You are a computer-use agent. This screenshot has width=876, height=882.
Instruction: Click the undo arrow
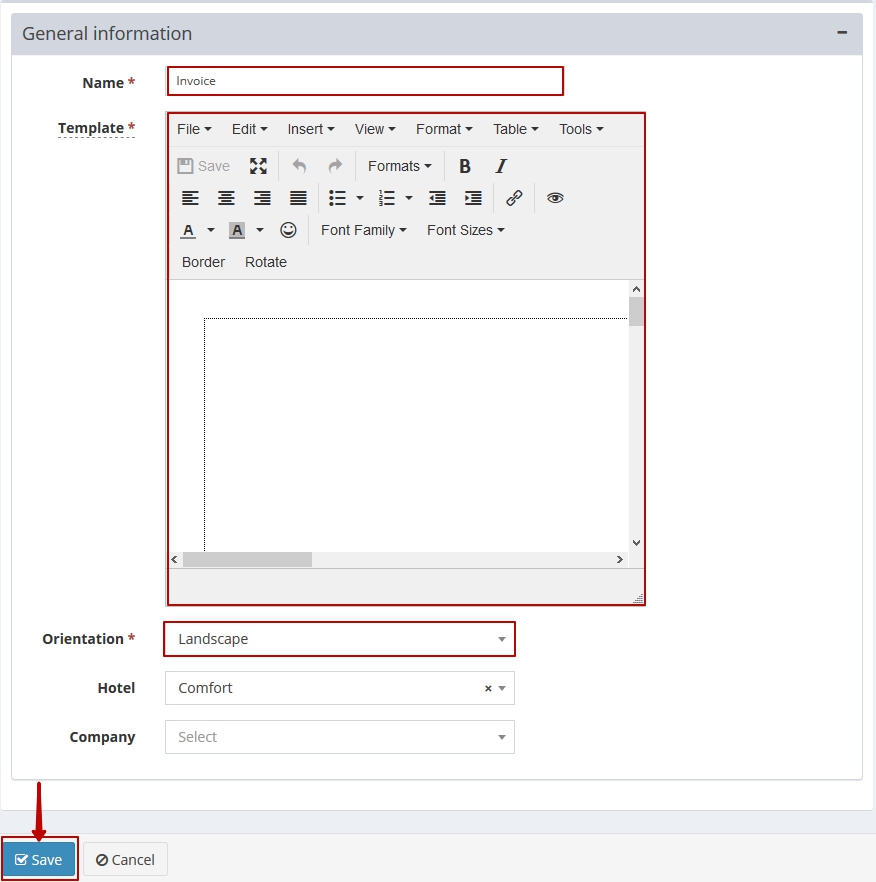[299, 166]
